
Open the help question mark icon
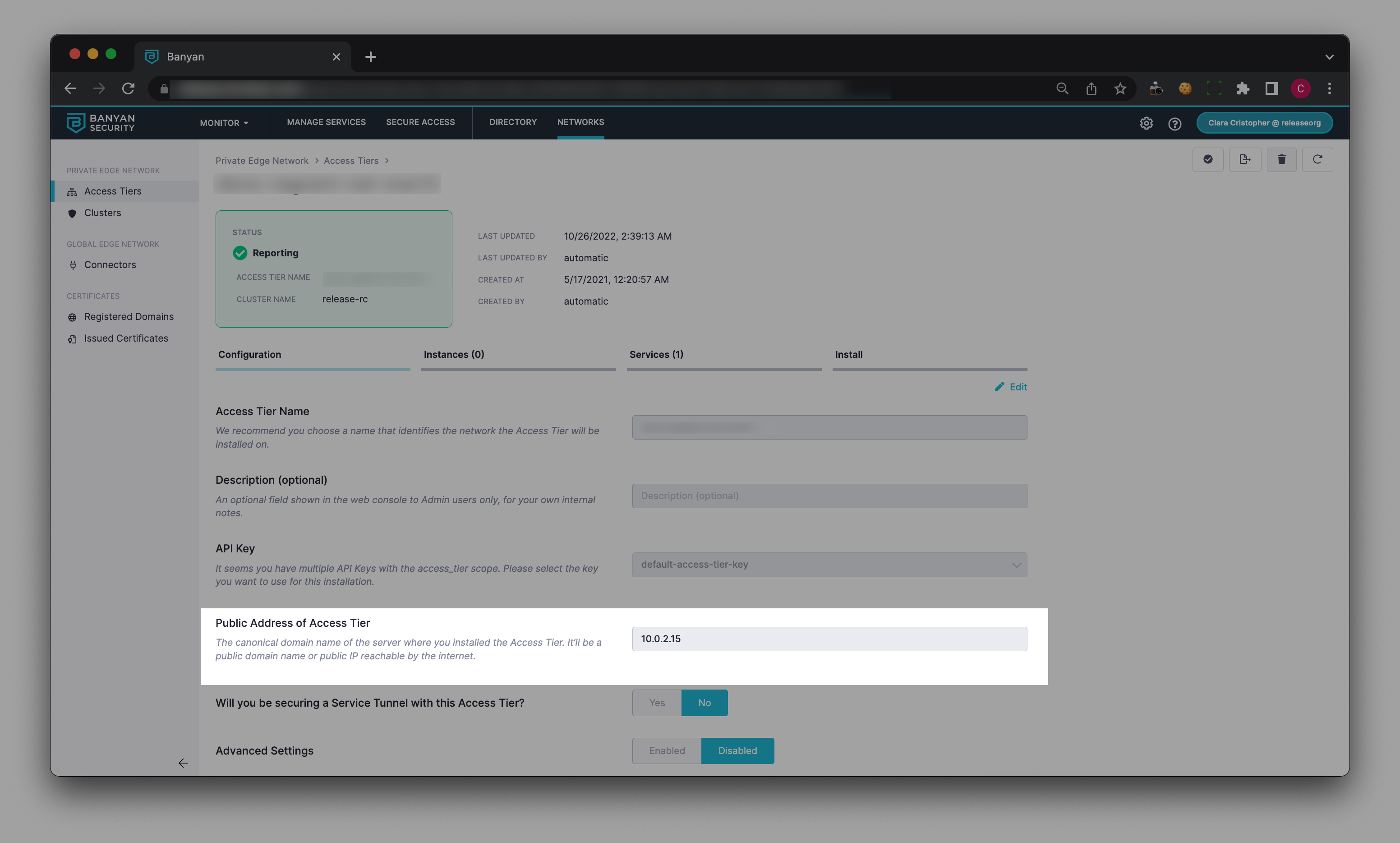pyautogui.click(x=1174, y=123)
